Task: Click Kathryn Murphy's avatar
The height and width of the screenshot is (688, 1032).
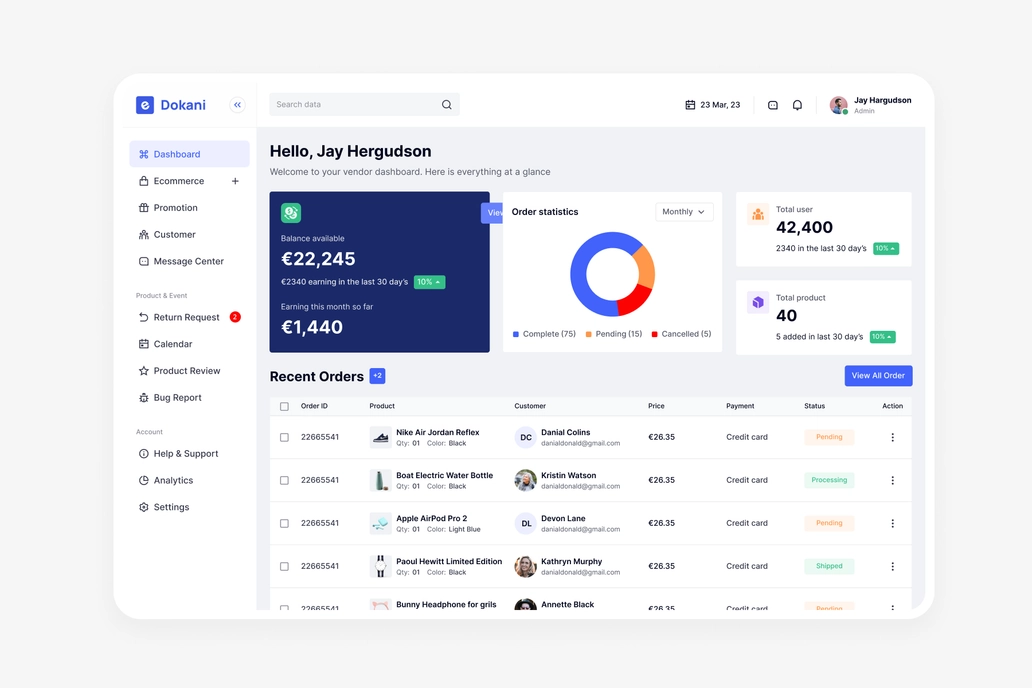Action: coord(525,566)
